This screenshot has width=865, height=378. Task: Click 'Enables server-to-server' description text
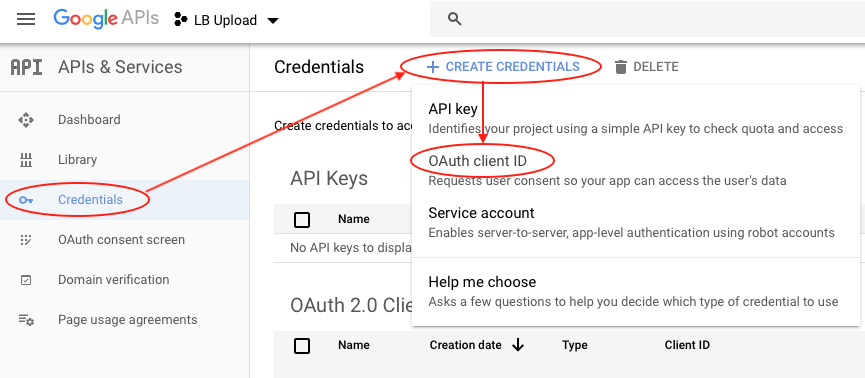tap(632, 233)
